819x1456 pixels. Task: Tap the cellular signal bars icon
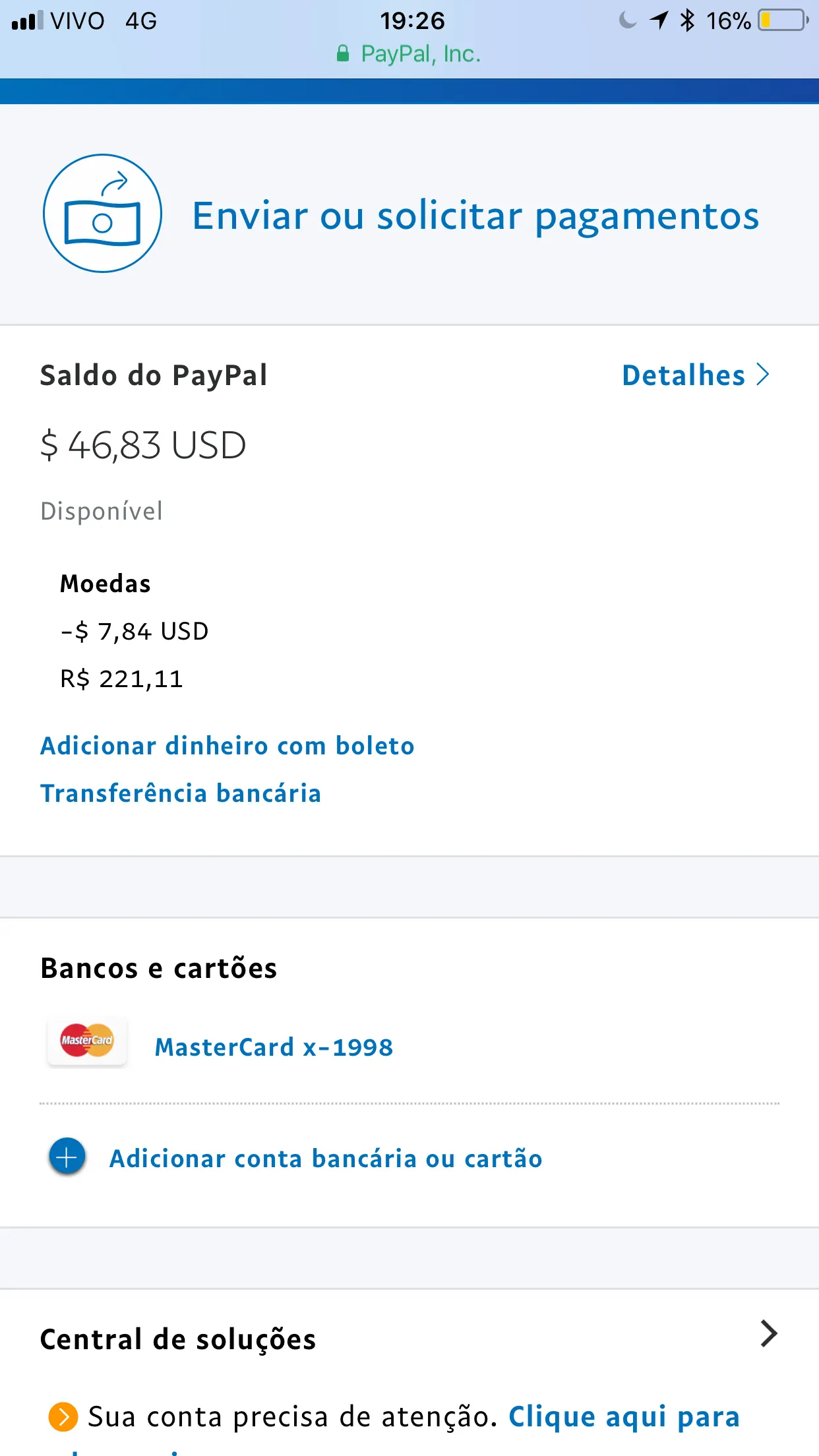[27, 20]
